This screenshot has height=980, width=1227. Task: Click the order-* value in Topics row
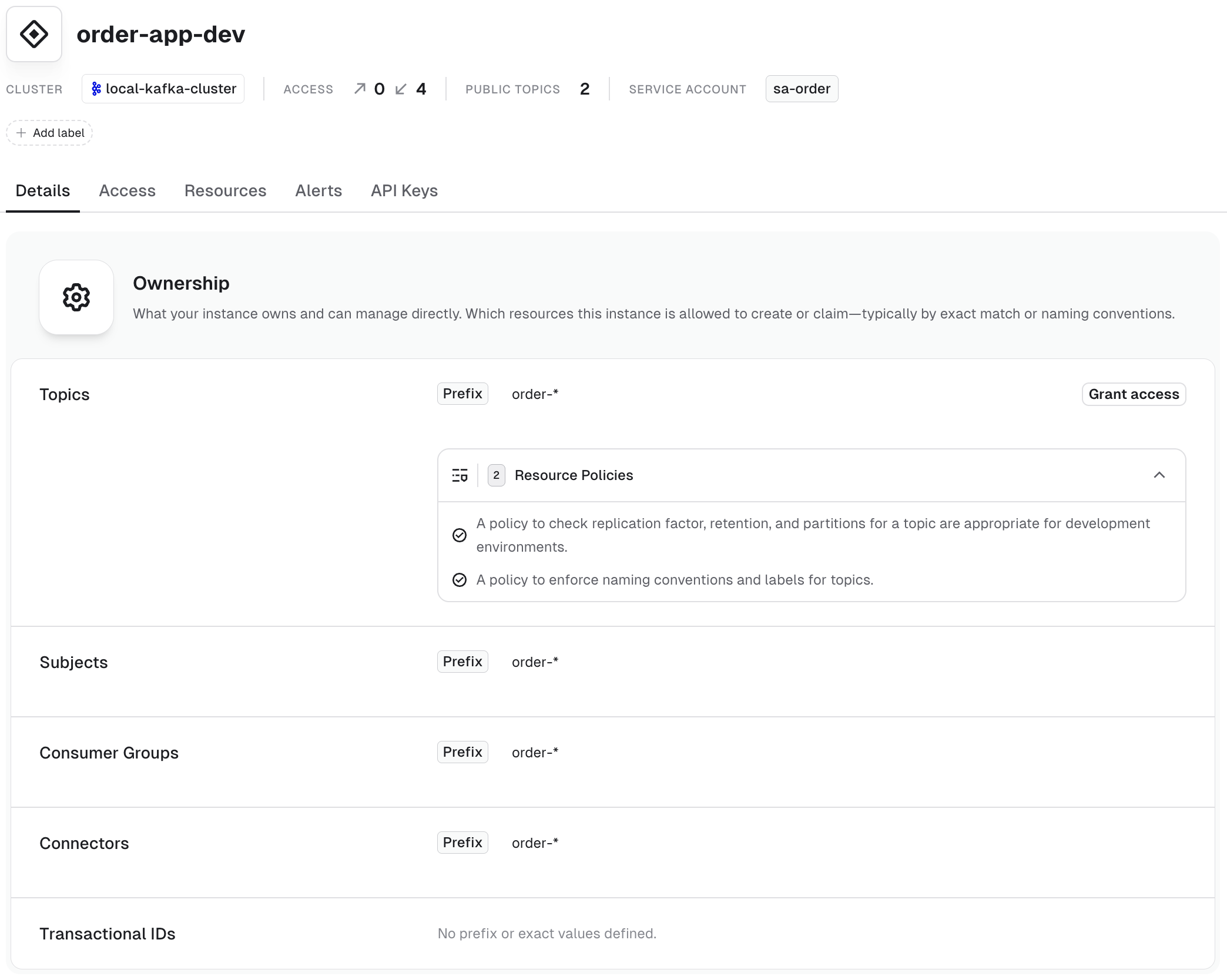(x=535, y=394)
